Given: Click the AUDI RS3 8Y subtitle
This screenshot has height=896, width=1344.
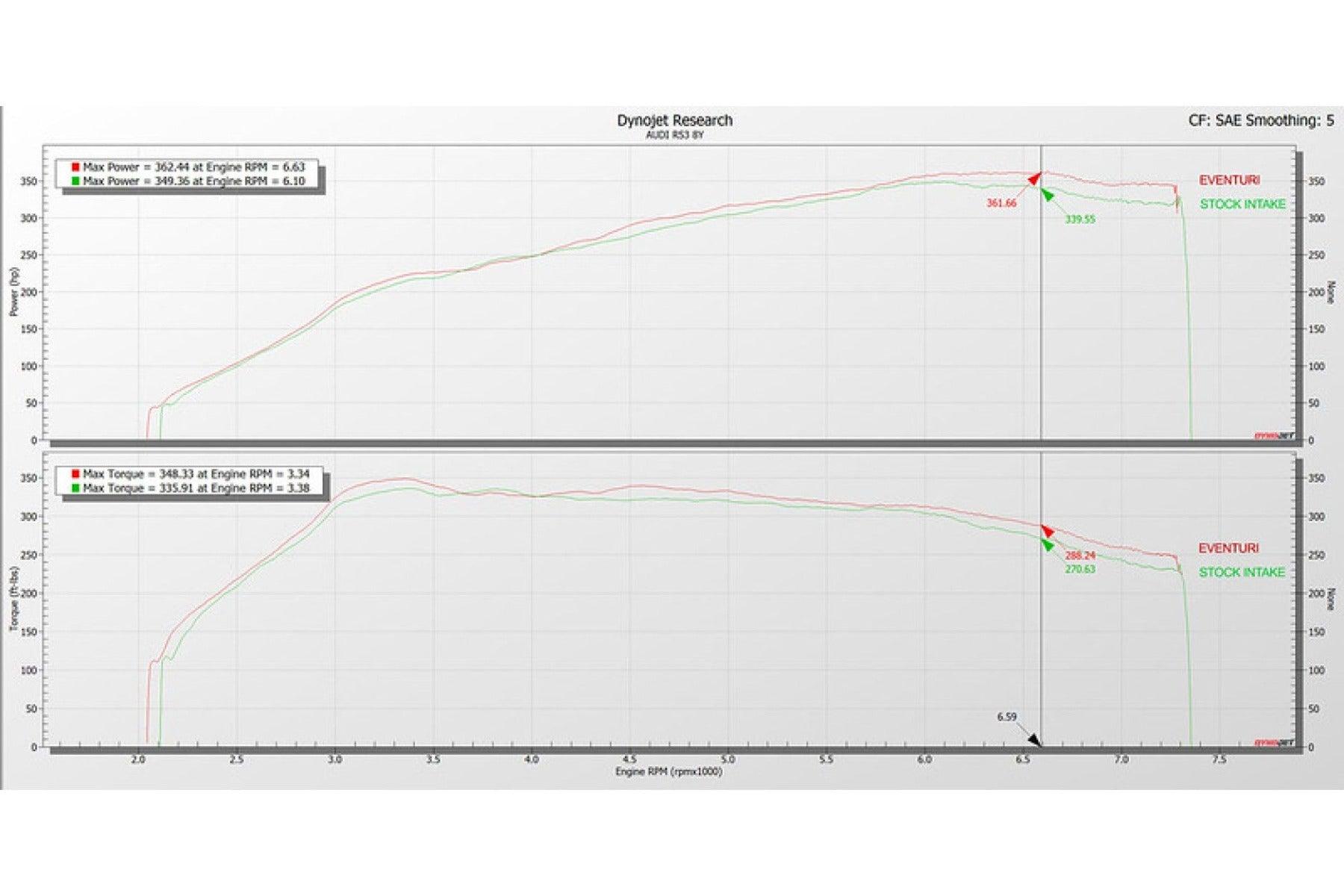Looking at the screenshot, I should pyautogui.click(x=674, y=135).
